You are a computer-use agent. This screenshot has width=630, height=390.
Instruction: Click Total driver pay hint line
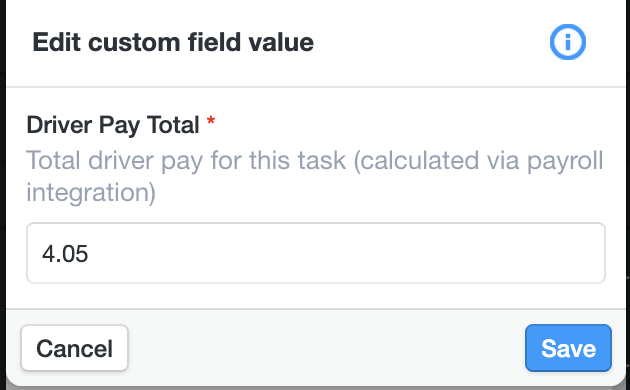315,161
